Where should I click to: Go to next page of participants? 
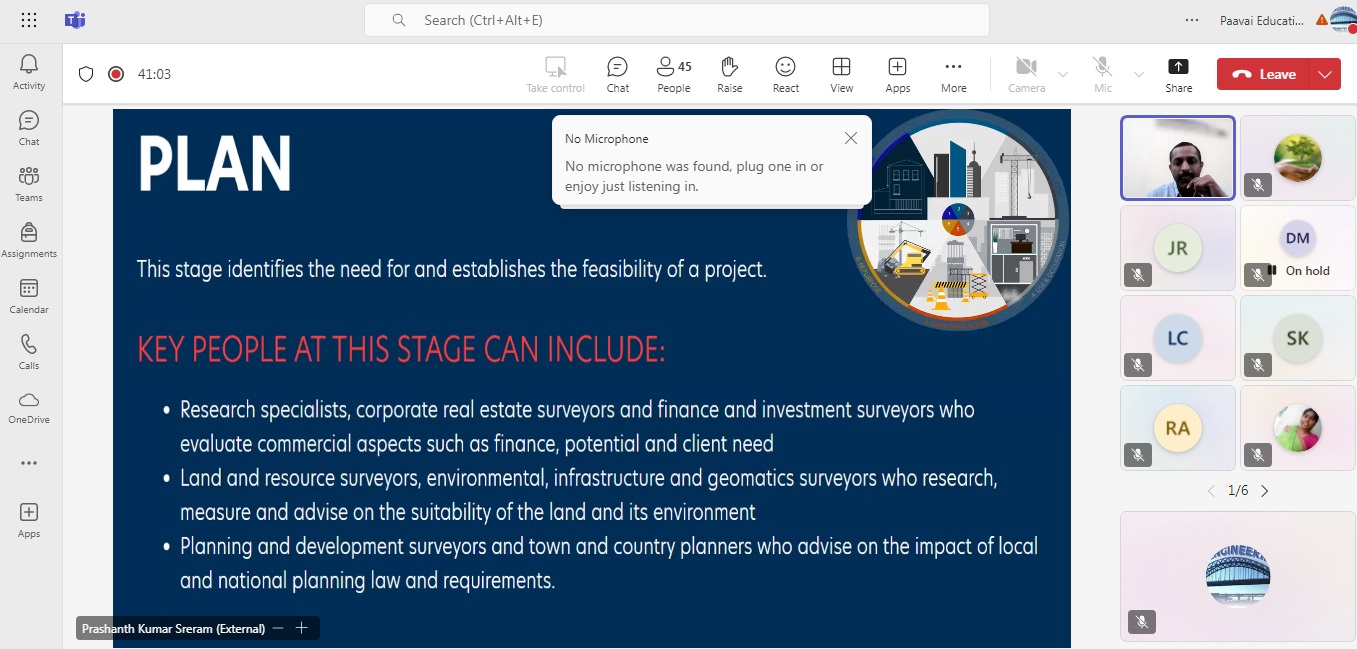tap(1264, 491)
